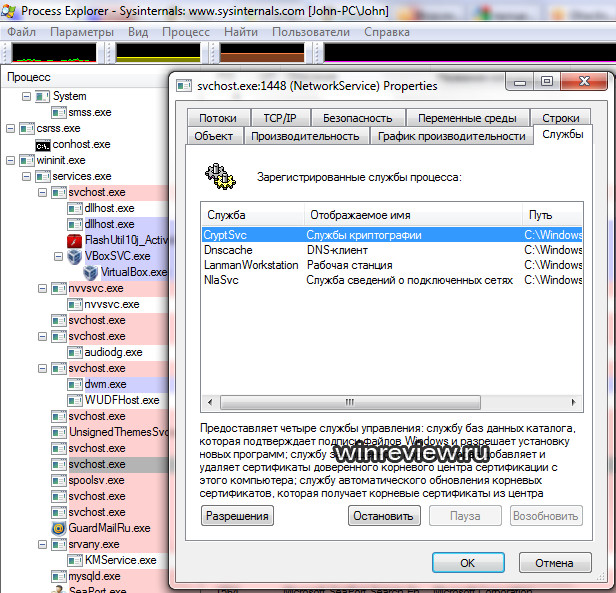Click the srvany.exe process icon
This screenshot has width=616, height=593.
pyautogui.click(x=59, y=545)
